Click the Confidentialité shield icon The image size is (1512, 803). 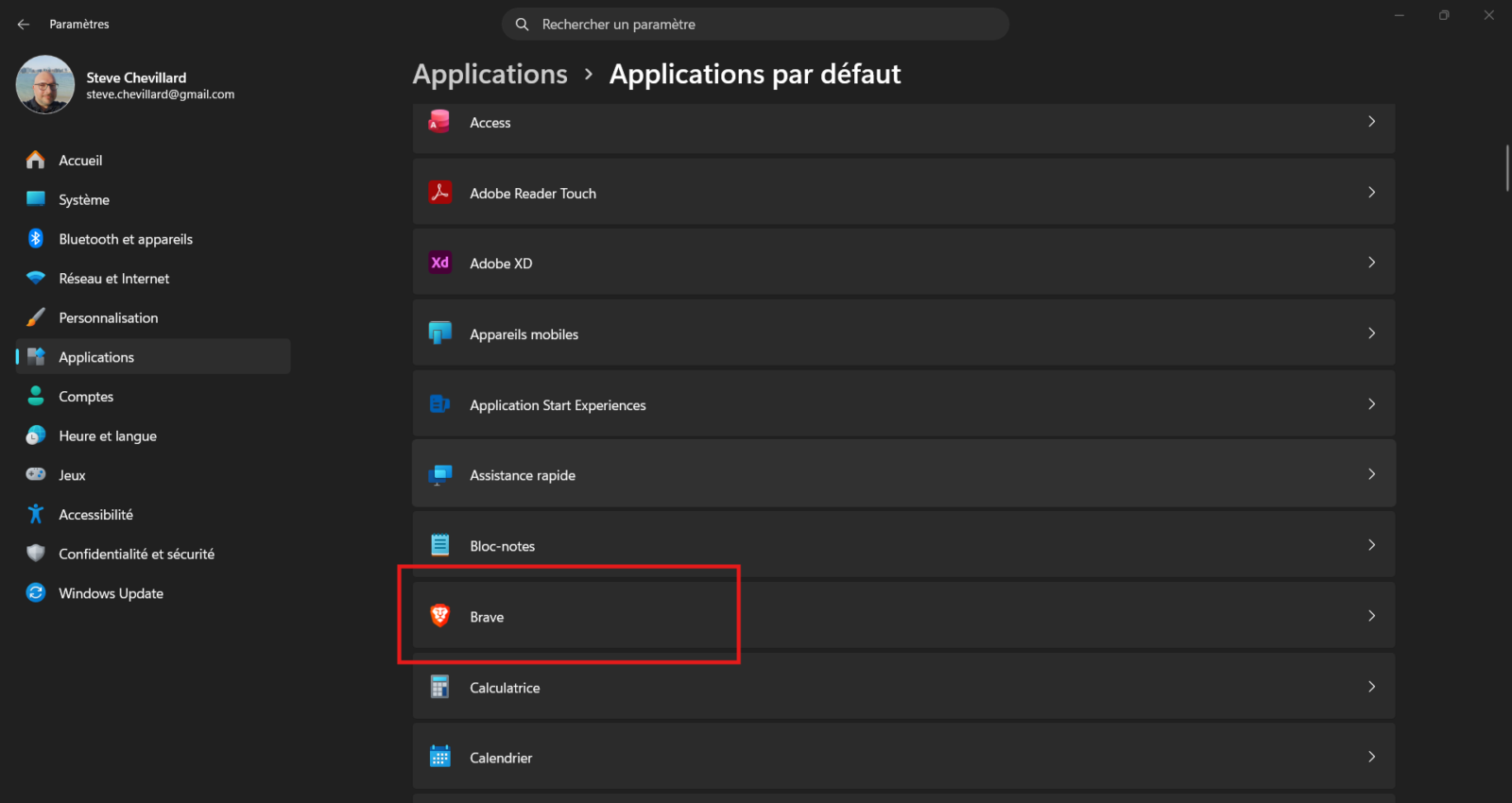click(x=36, y=554)
